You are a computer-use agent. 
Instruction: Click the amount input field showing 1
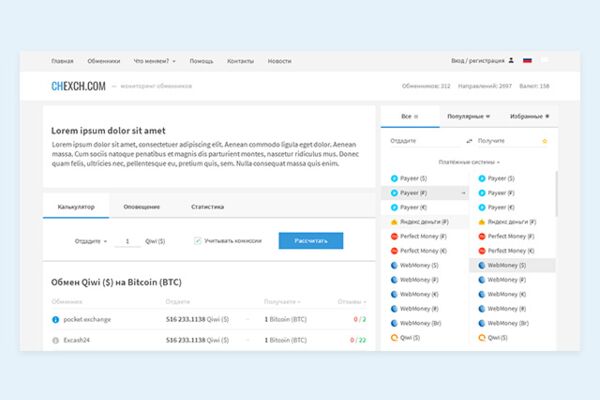[x=127, y=241]
